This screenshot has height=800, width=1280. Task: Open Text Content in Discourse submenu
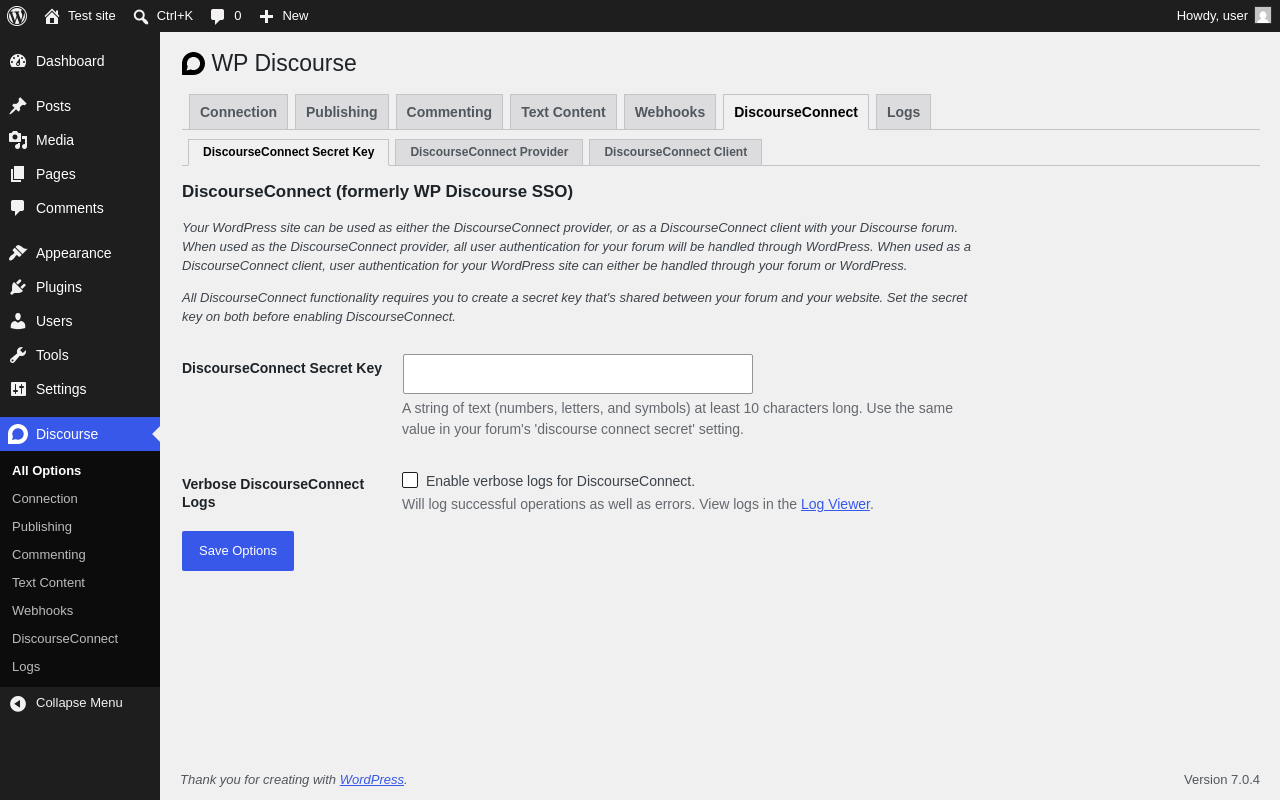coord(48,583)
